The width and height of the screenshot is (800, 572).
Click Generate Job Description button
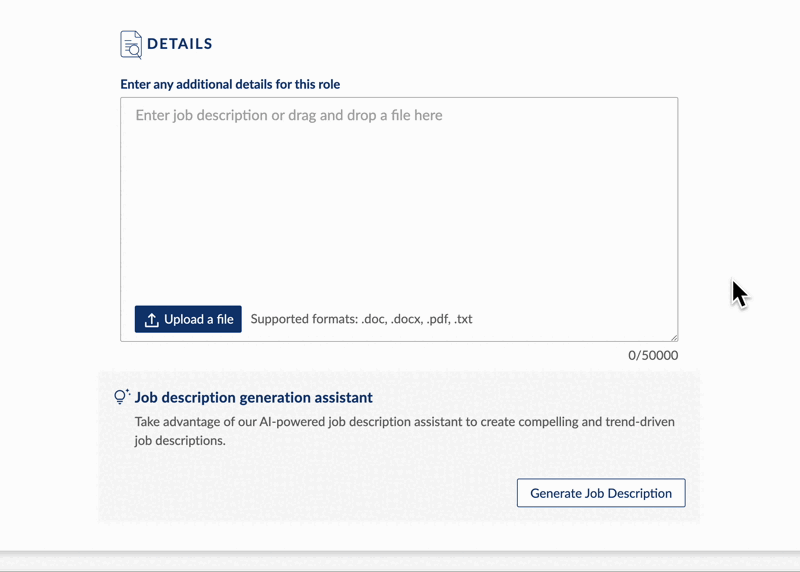601,493
